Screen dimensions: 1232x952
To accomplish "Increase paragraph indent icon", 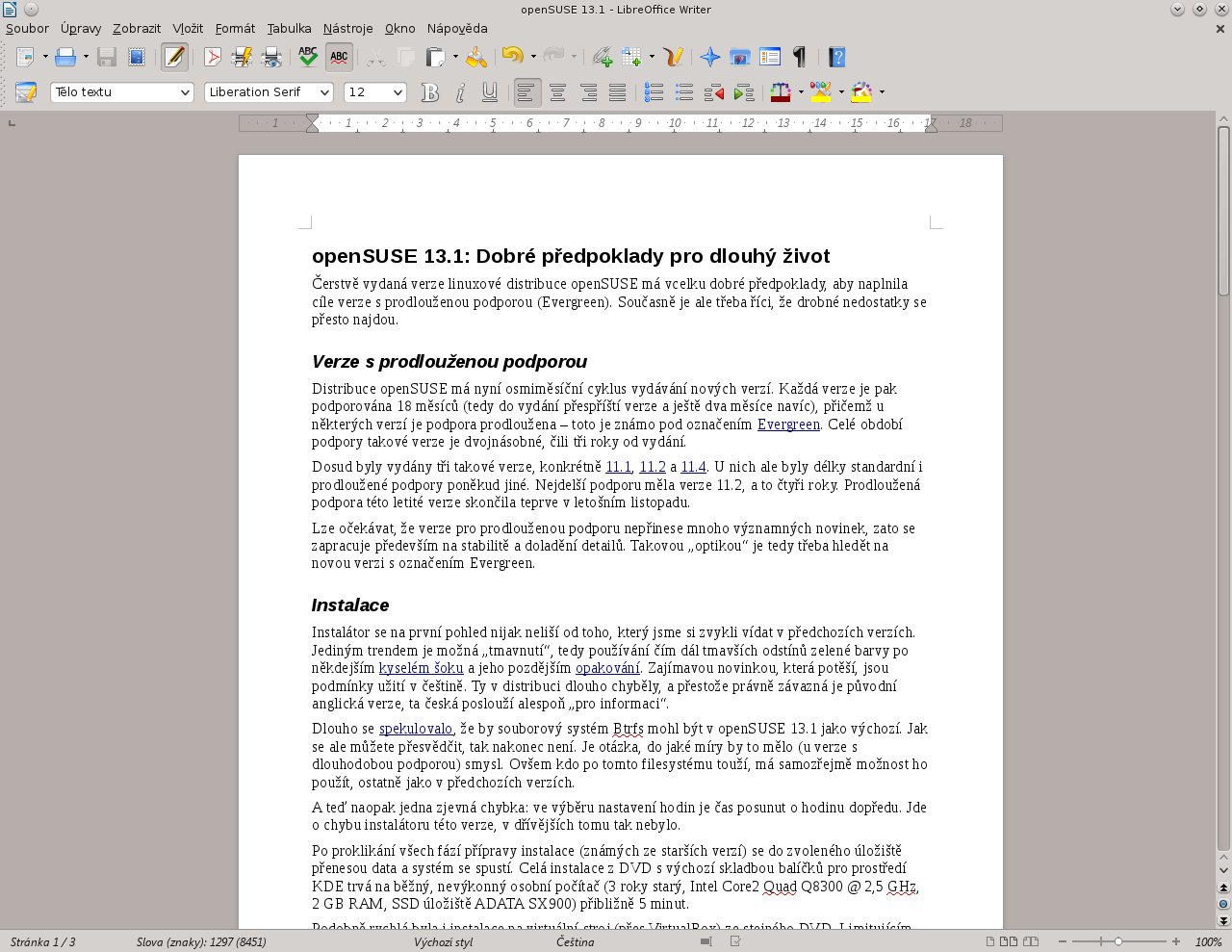I will coord(744,92).
